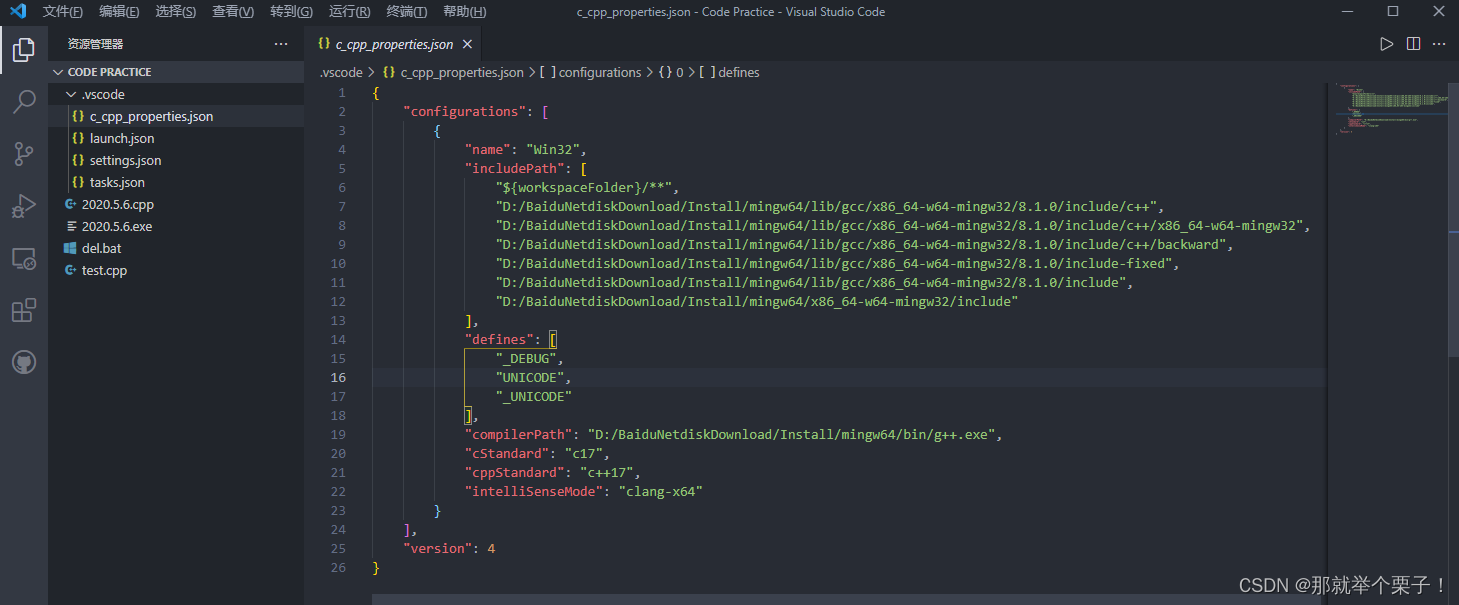
Task: Open 2020.5.6.cpp file
Action: tap(175, 204)
